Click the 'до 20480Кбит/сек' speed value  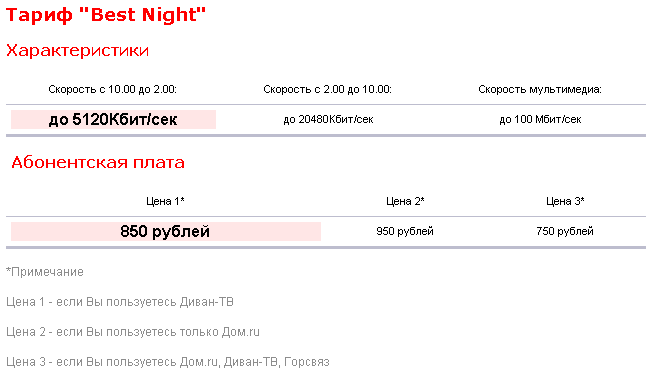click(328, 120)
